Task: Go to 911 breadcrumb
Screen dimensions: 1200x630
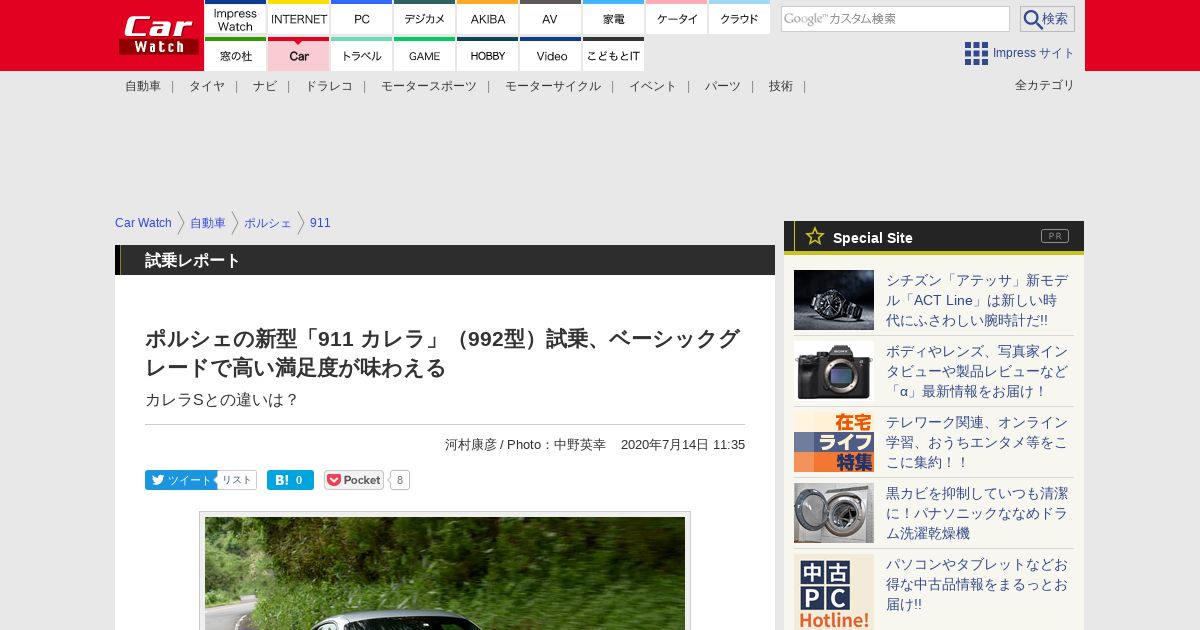Action: [x=320, y=223]
